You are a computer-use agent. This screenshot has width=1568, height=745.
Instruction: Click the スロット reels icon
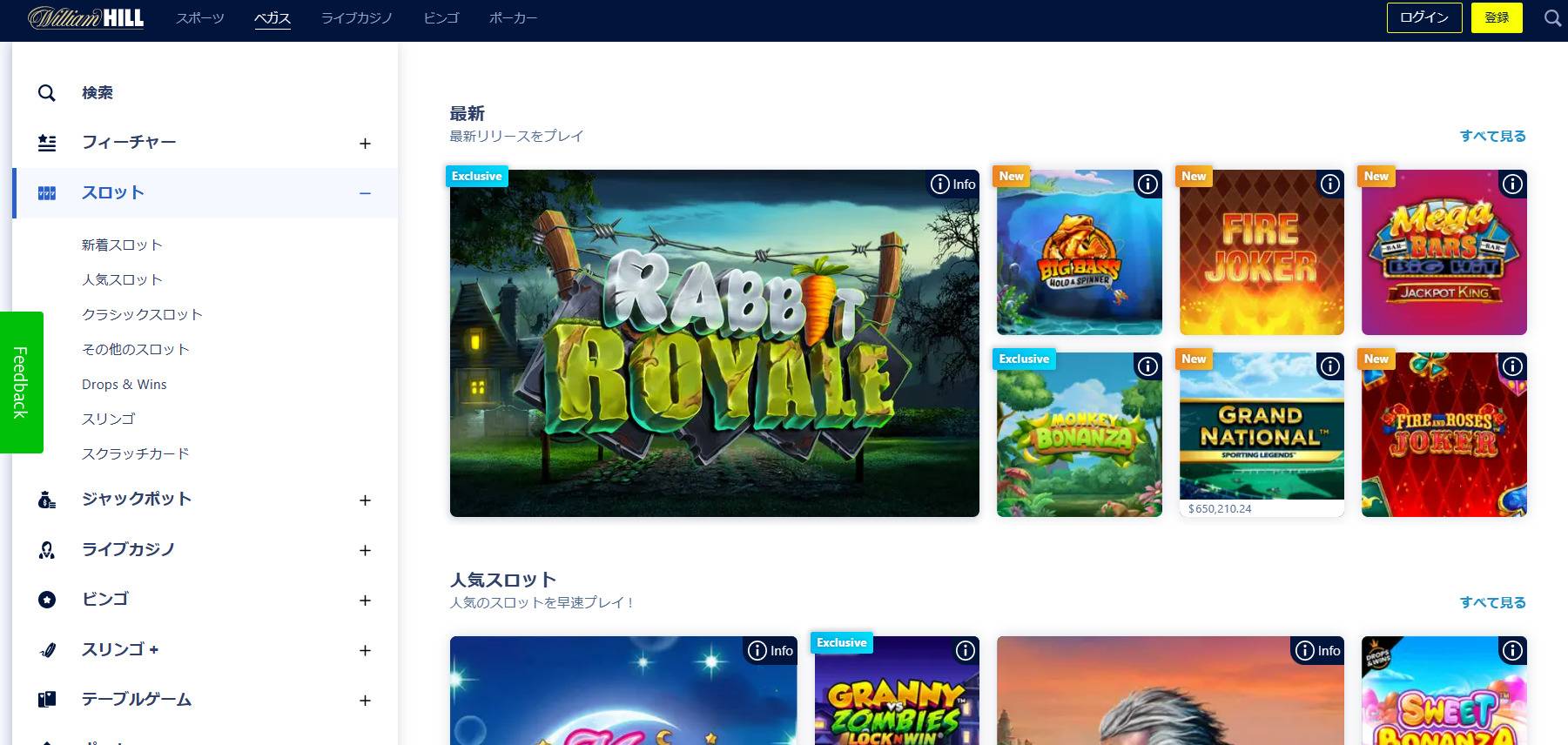[47, 193]
